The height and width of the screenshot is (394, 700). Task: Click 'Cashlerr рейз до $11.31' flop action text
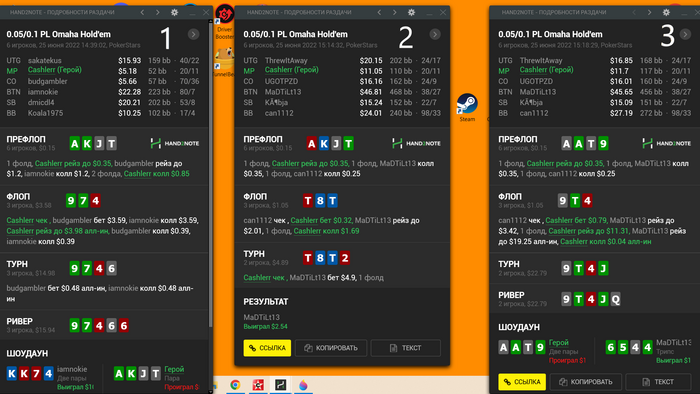click(x=588, y=231)
